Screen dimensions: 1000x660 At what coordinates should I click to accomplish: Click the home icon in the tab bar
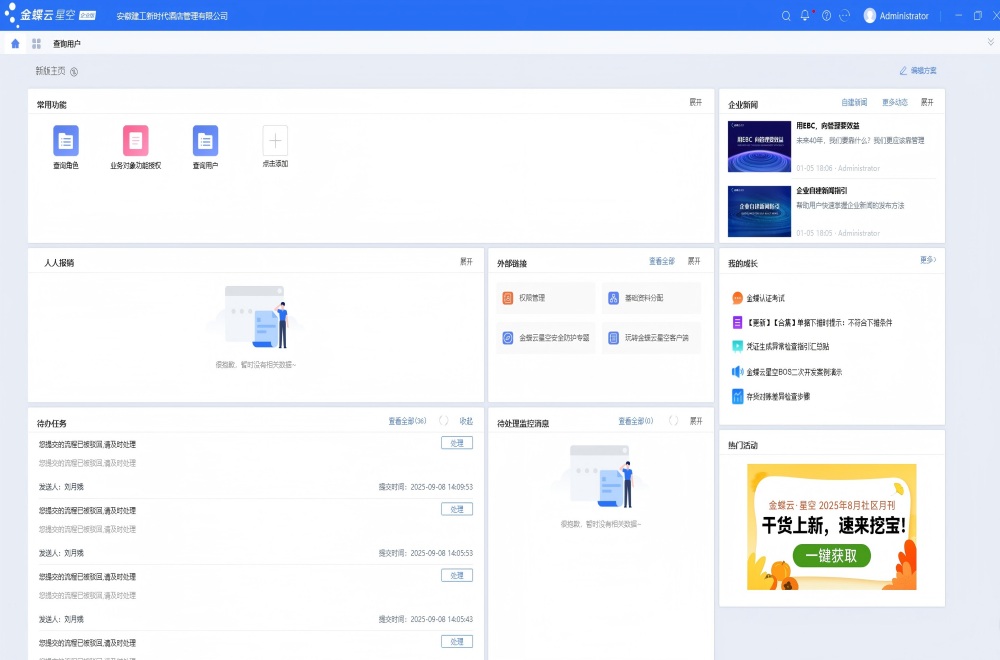coord(13,43)
